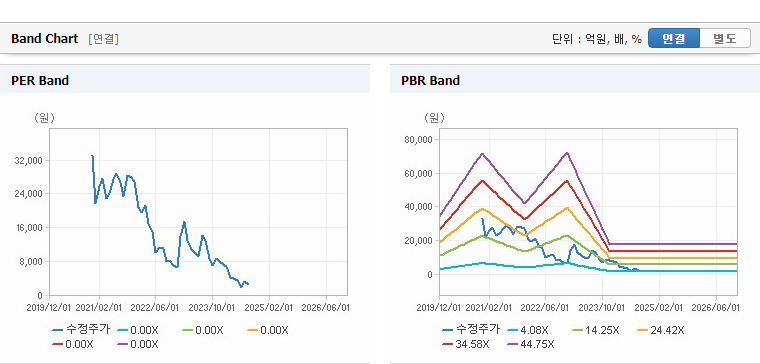
Task: Toggle 수정주가 legend in PER Band
Action: pyautogui.click(x=81, y=330)
